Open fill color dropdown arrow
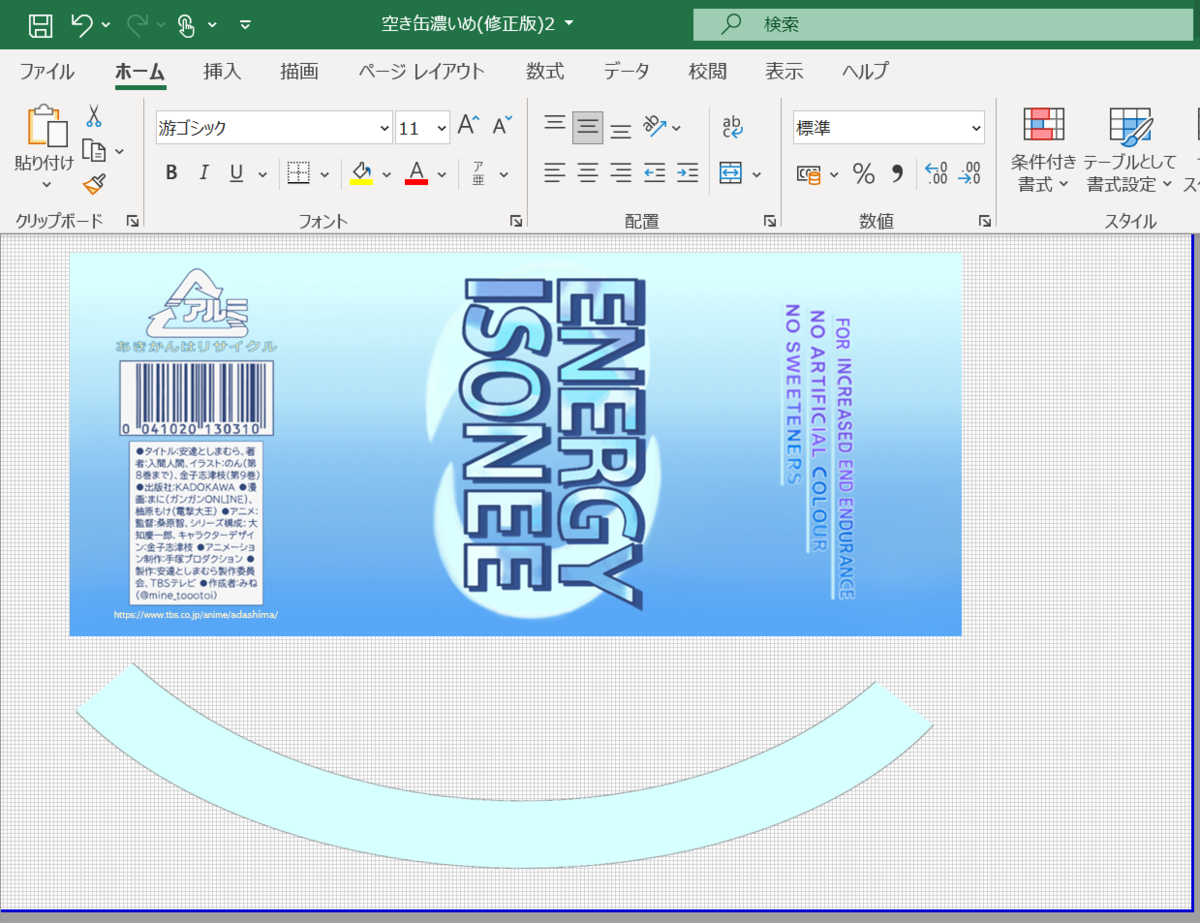This screenshot has width=1200, height=923. (x=387, y=174)
